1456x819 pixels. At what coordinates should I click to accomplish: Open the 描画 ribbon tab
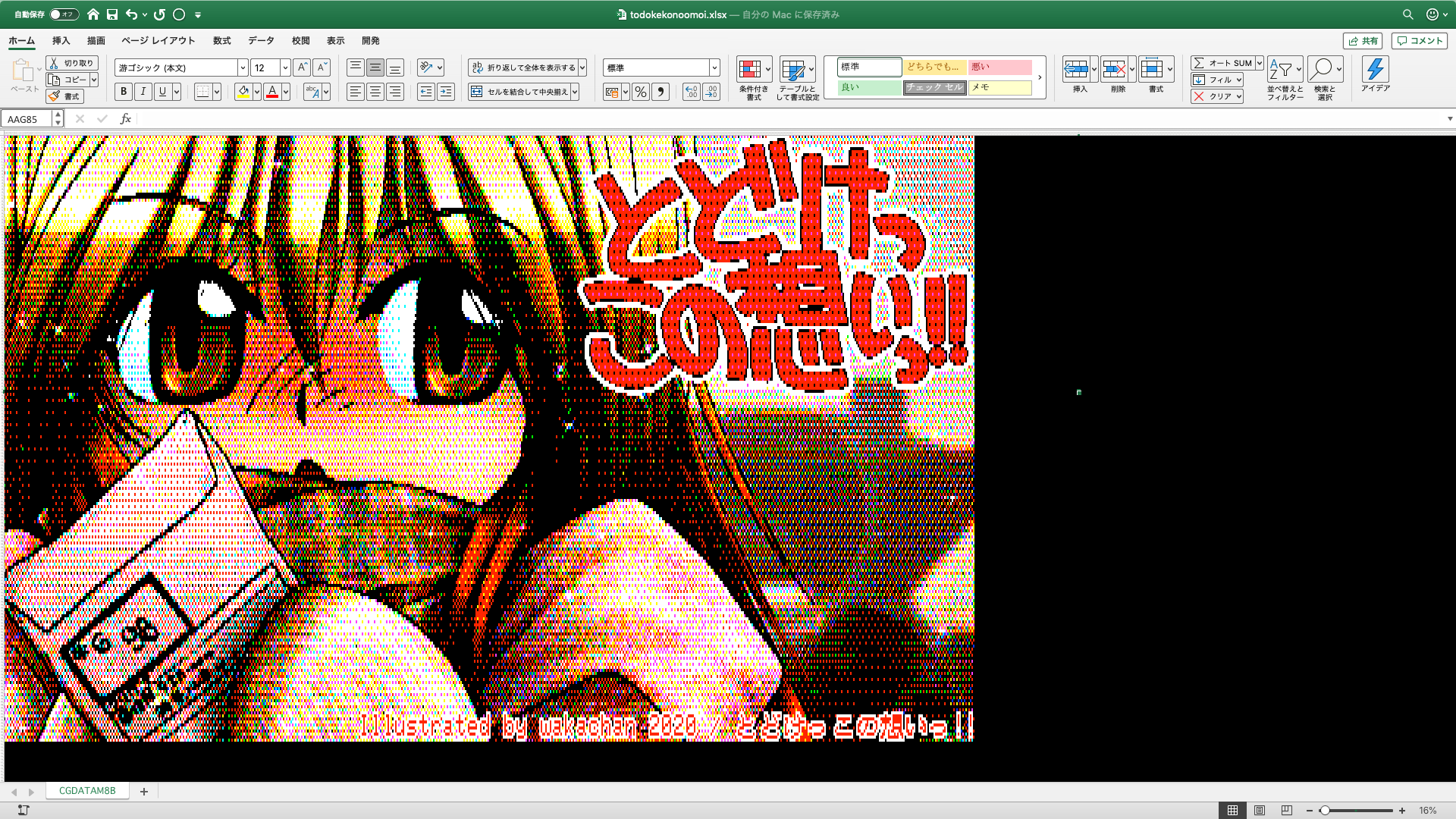pos(96,41)
